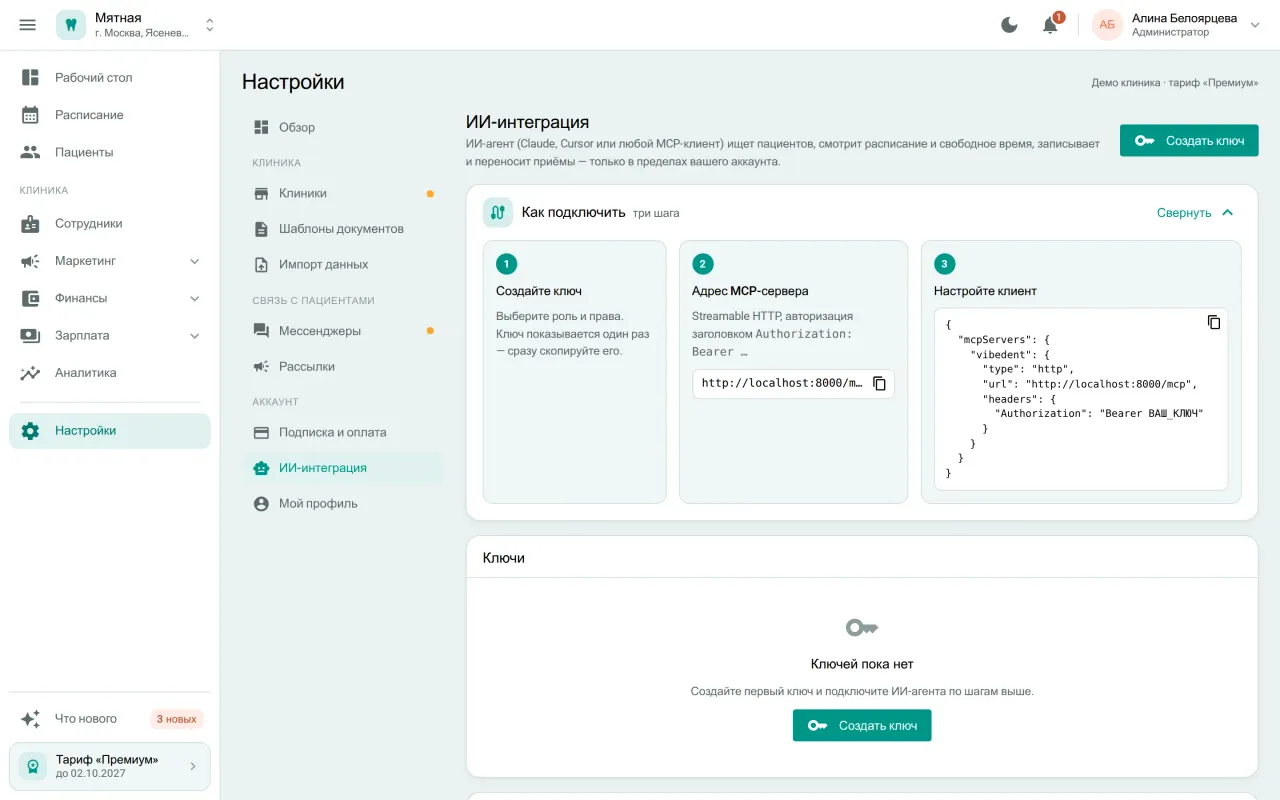Image resolution: width=1280 pixels, height=800 pixels.
Task: Copy the JSON client config icon
Action: 1214,322
